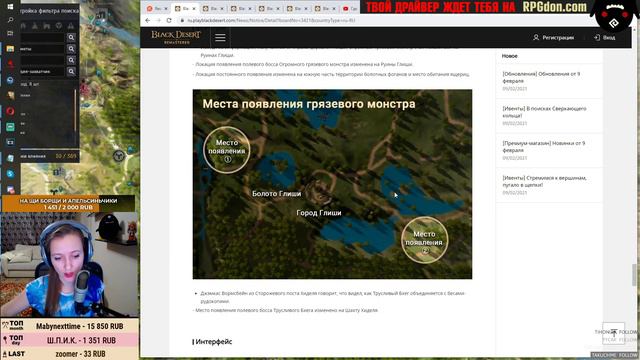Click the middle category icon in game filter panel
The width and height of the screenshot is (640, 360).
tap(47, 26)
